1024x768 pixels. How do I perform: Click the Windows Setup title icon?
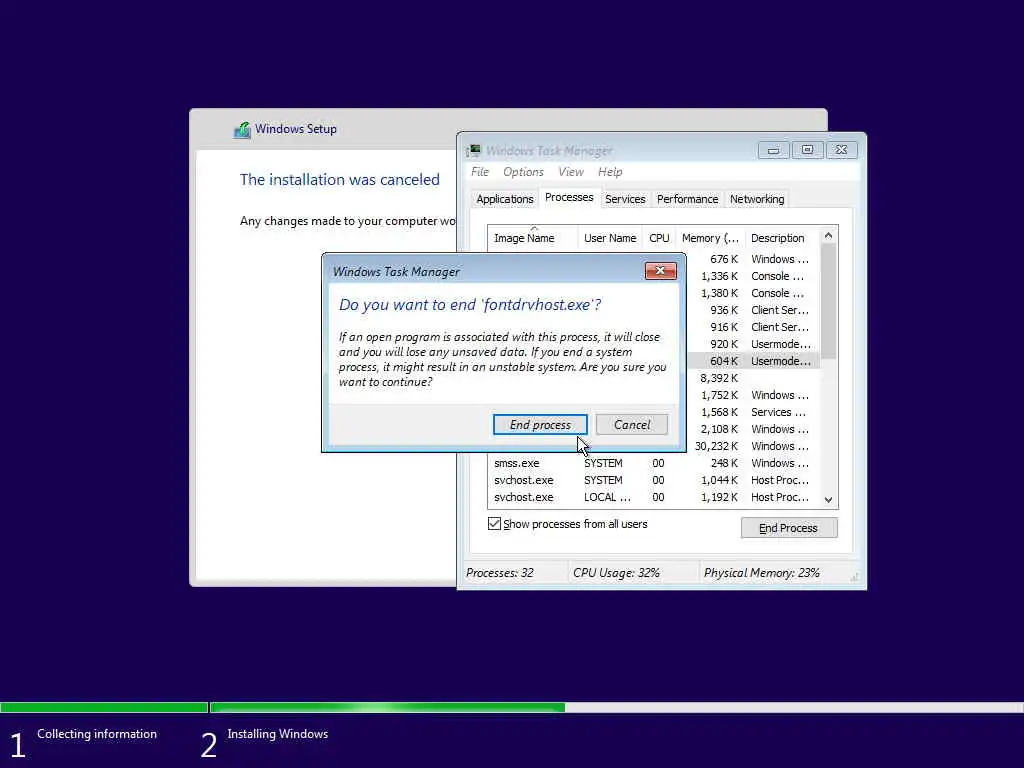pyautogui.click(x=242, y=129)
